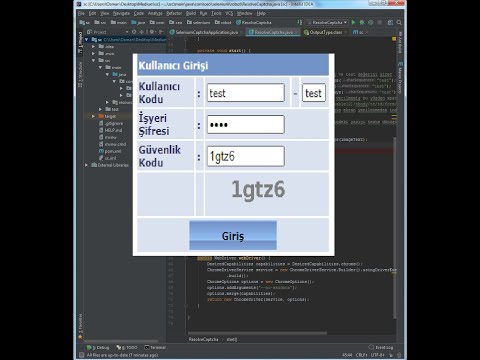Image resolution: width=480 pixels, height=360 pixels.
Task: Click the editor vertical scrollbar
Action: (395, 227)
